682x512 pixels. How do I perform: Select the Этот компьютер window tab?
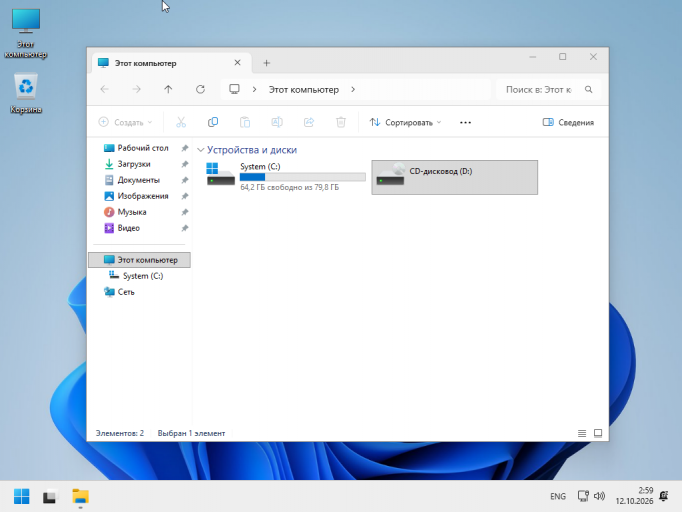pyautogui.click(x=171, y=63)
